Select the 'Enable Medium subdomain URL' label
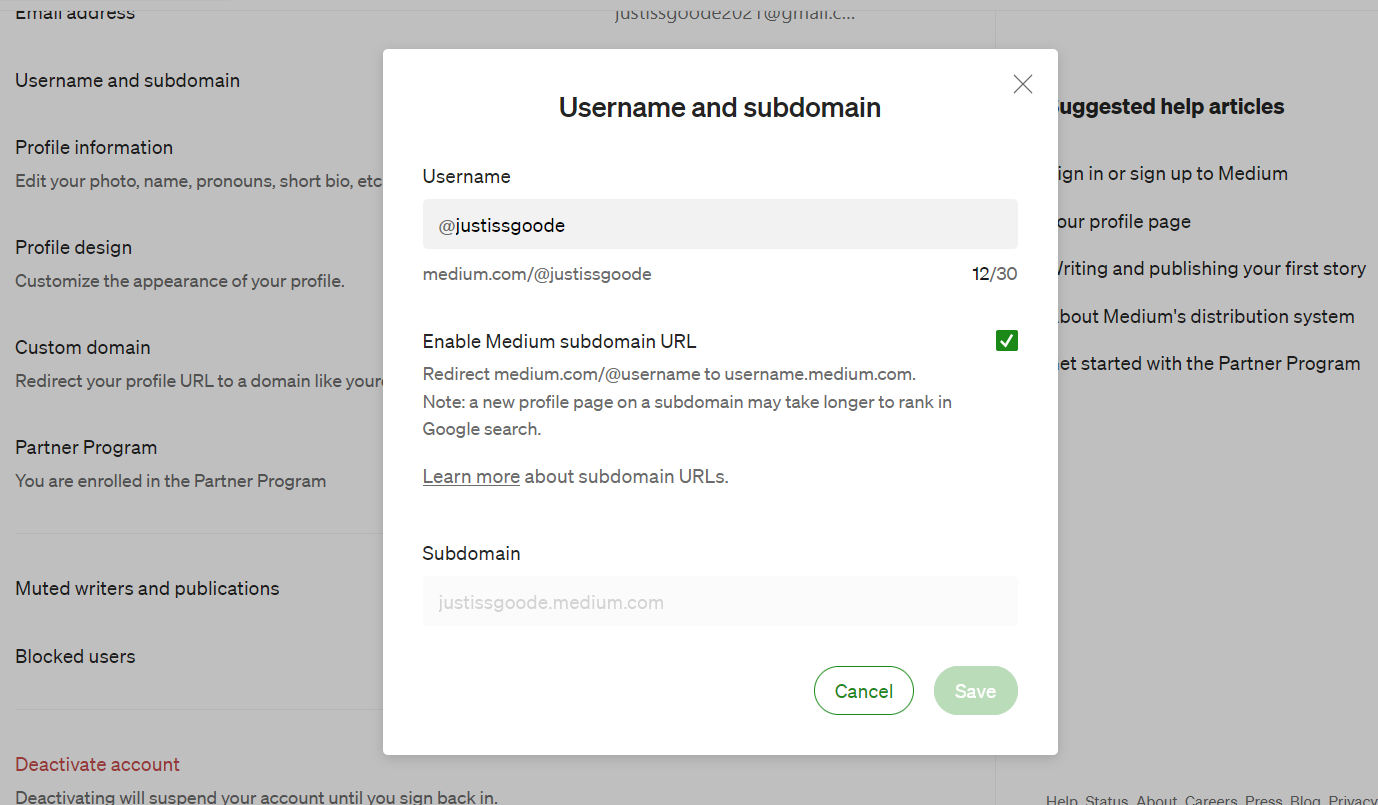The width and height of the screenshot is (1378, 805). coord(559,341)
